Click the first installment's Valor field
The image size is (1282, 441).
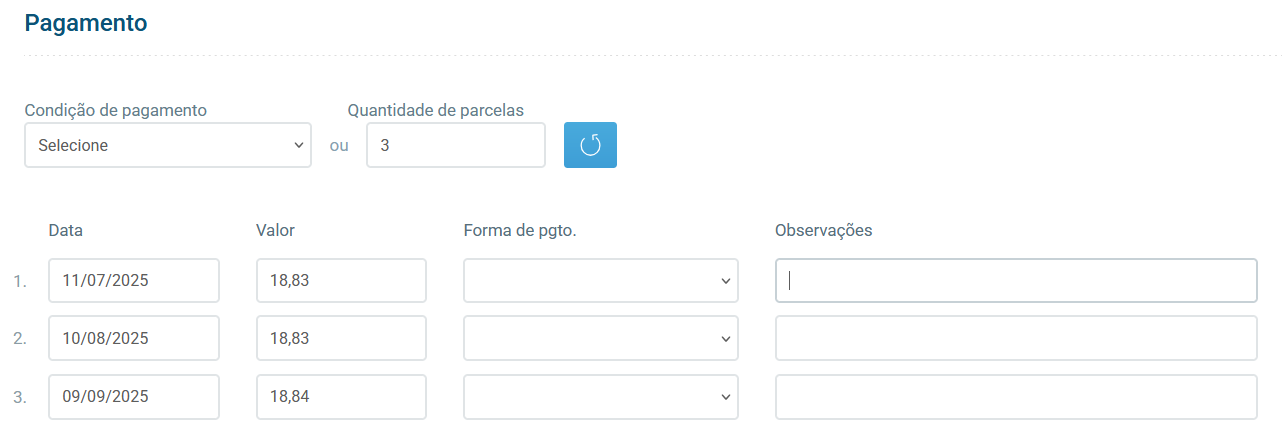point(341,280)
